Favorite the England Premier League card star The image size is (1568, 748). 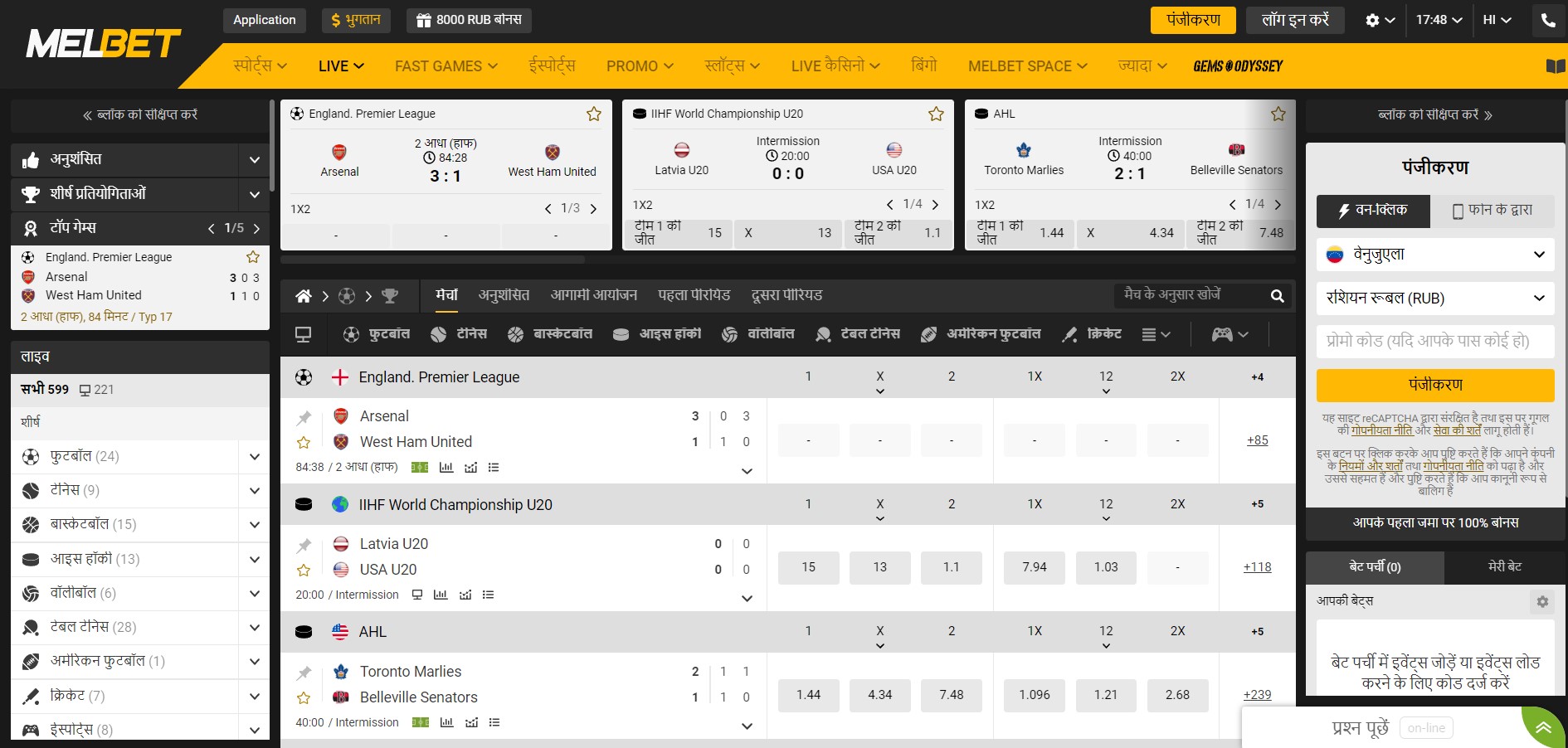click(x=594, y=114)
